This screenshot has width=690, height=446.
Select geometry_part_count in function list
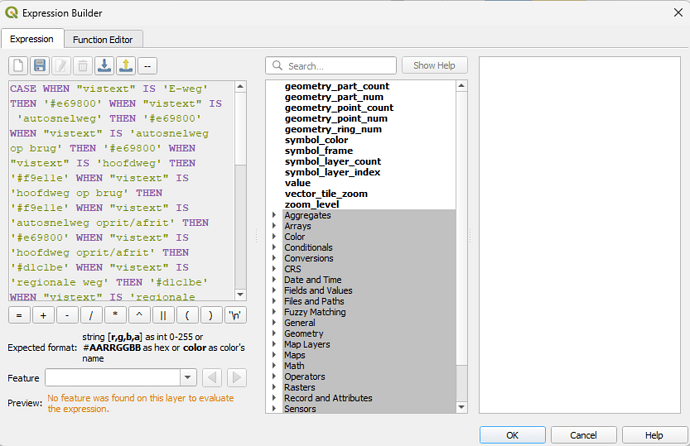click(x=337, y=86)
